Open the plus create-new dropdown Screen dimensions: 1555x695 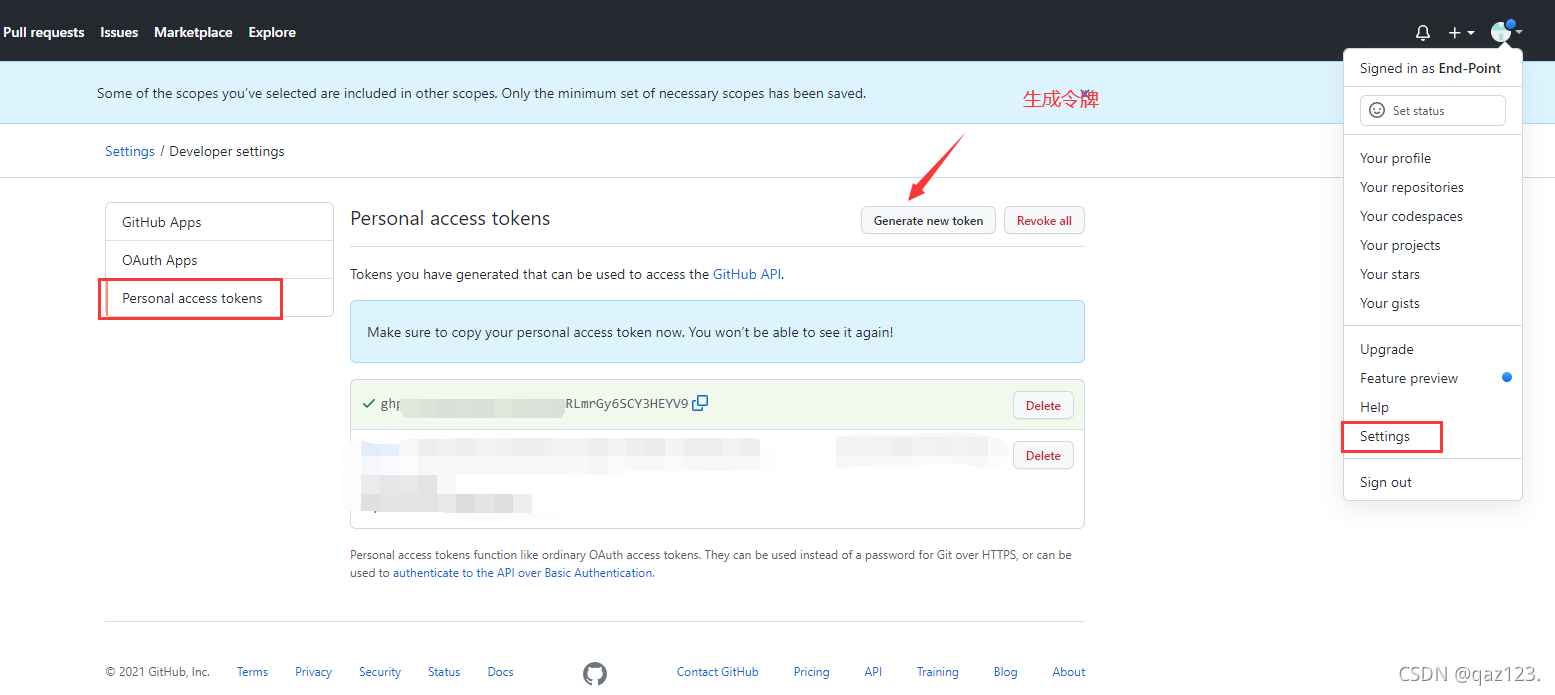pos(1461,33)
